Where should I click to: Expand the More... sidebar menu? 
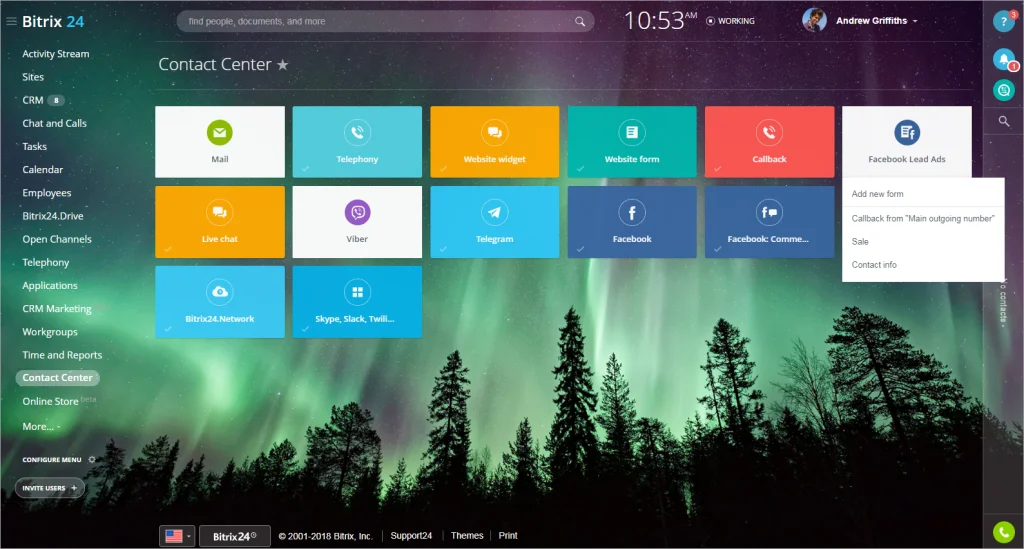pos(40,426)
